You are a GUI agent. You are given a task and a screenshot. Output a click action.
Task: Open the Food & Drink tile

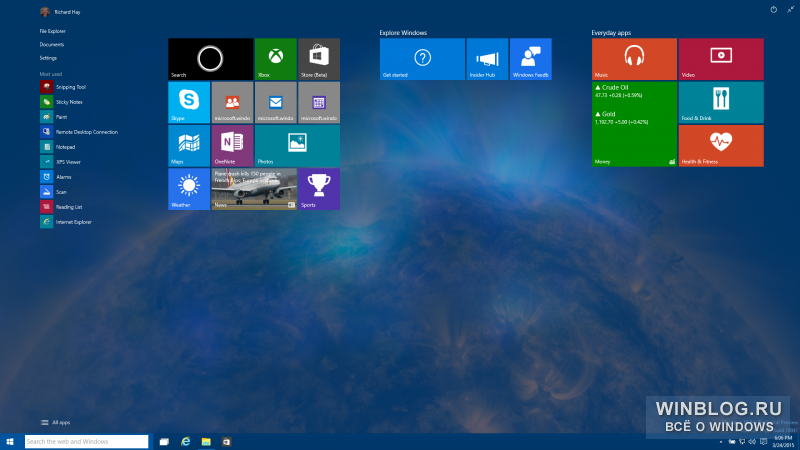[x=721, y=103]
